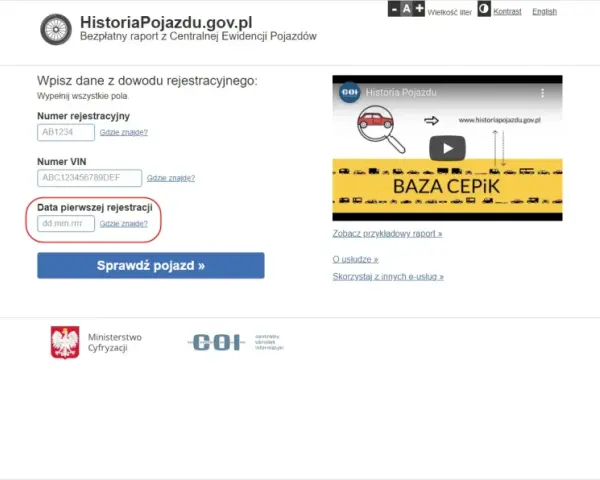Click the COI footer logo
The image size is (600, 480).
pyautogui.click(x=235, y=342)
